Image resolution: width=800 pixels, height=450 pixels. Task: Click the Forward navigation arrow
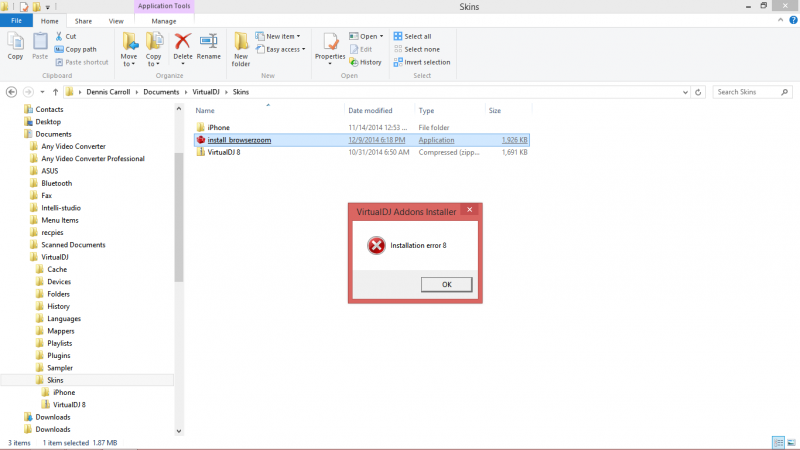tap(29, 92)
